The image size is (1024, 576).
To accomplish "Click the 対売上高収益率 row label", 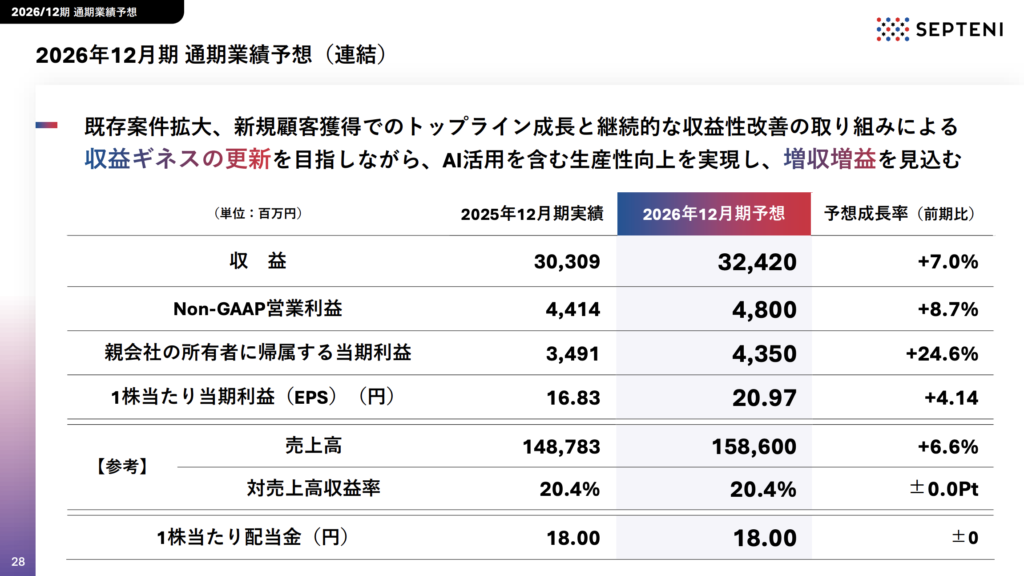I will 313,488.
